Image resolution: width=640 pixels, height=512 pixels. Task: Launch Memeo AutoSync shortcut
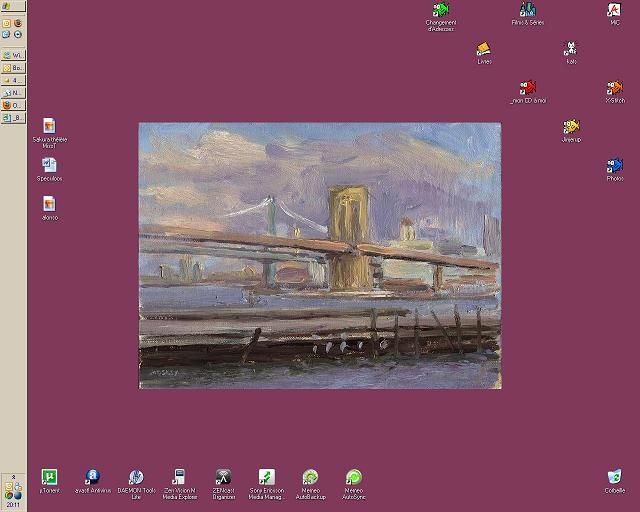(354, 484)
